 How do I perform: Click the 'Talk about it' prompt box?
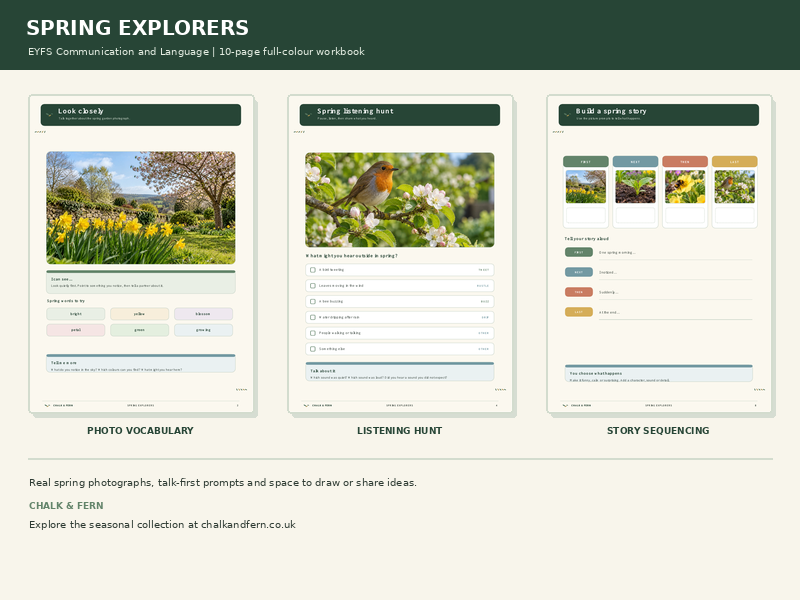tap(399, 372)
